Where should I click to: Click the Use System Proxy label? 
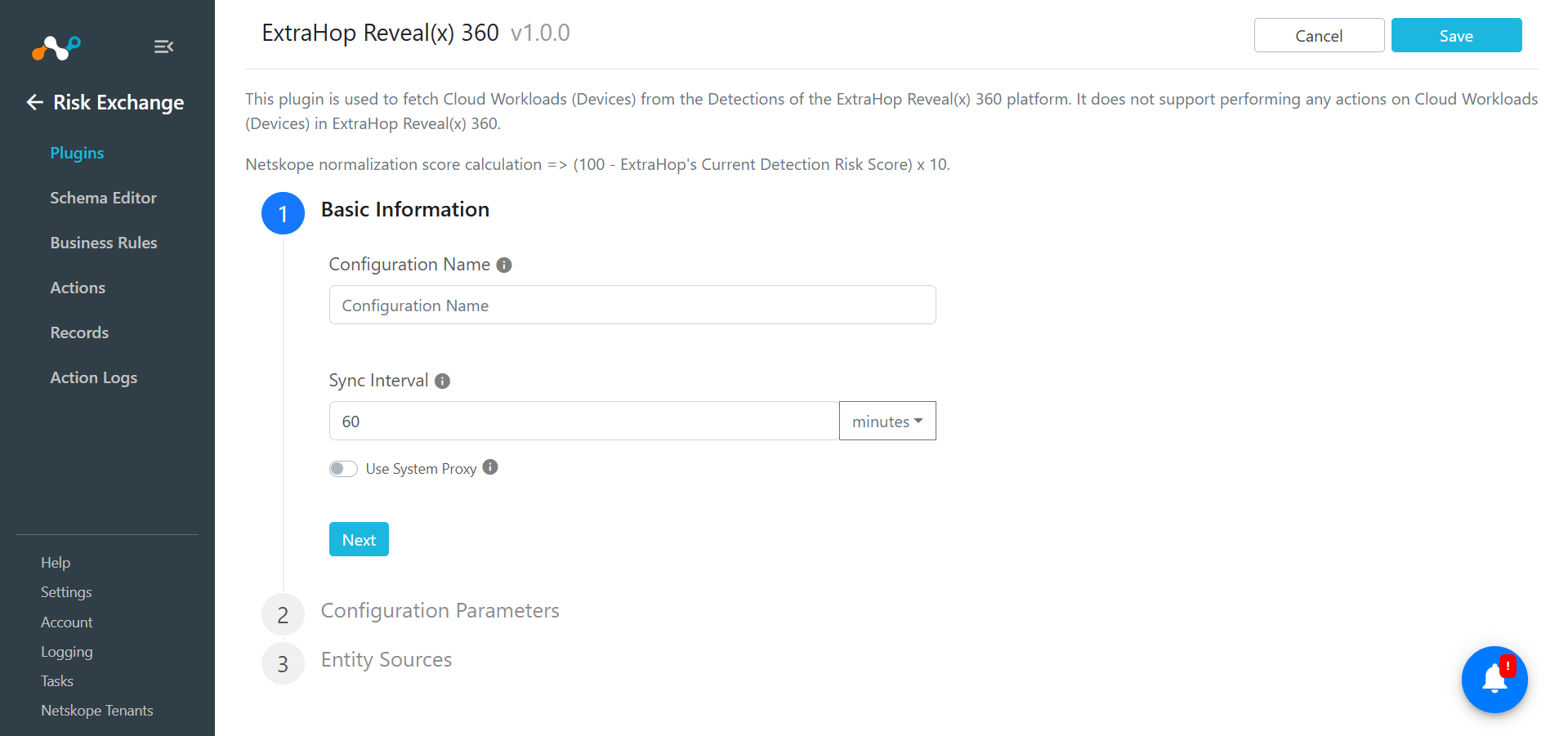coord(421,469)
